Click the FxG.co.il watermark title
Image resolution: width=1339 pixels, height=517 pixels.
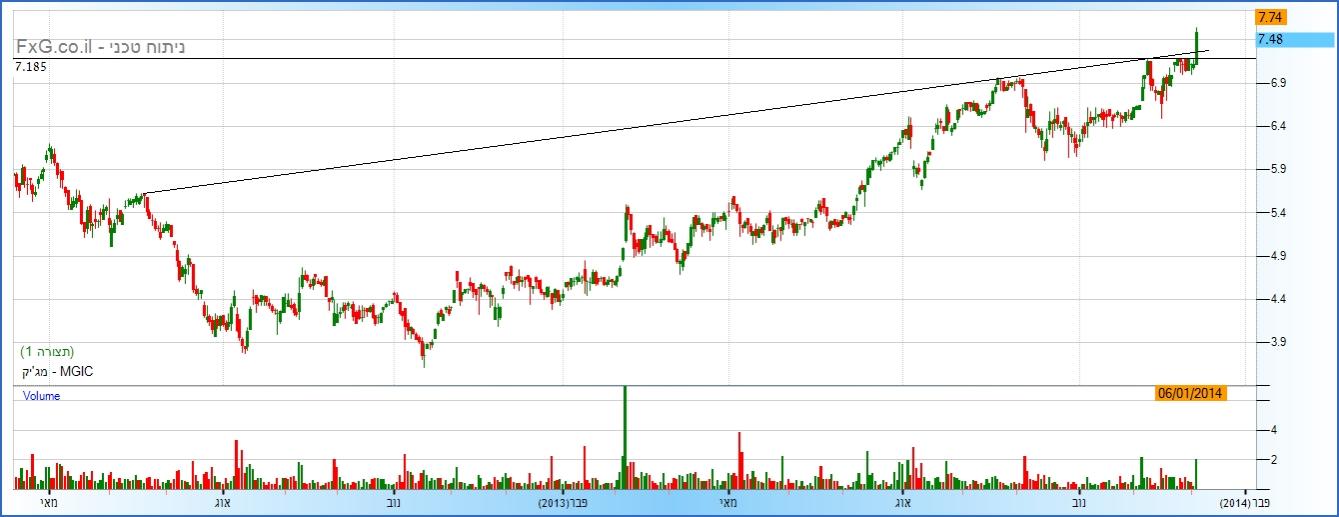pos(100,47)
